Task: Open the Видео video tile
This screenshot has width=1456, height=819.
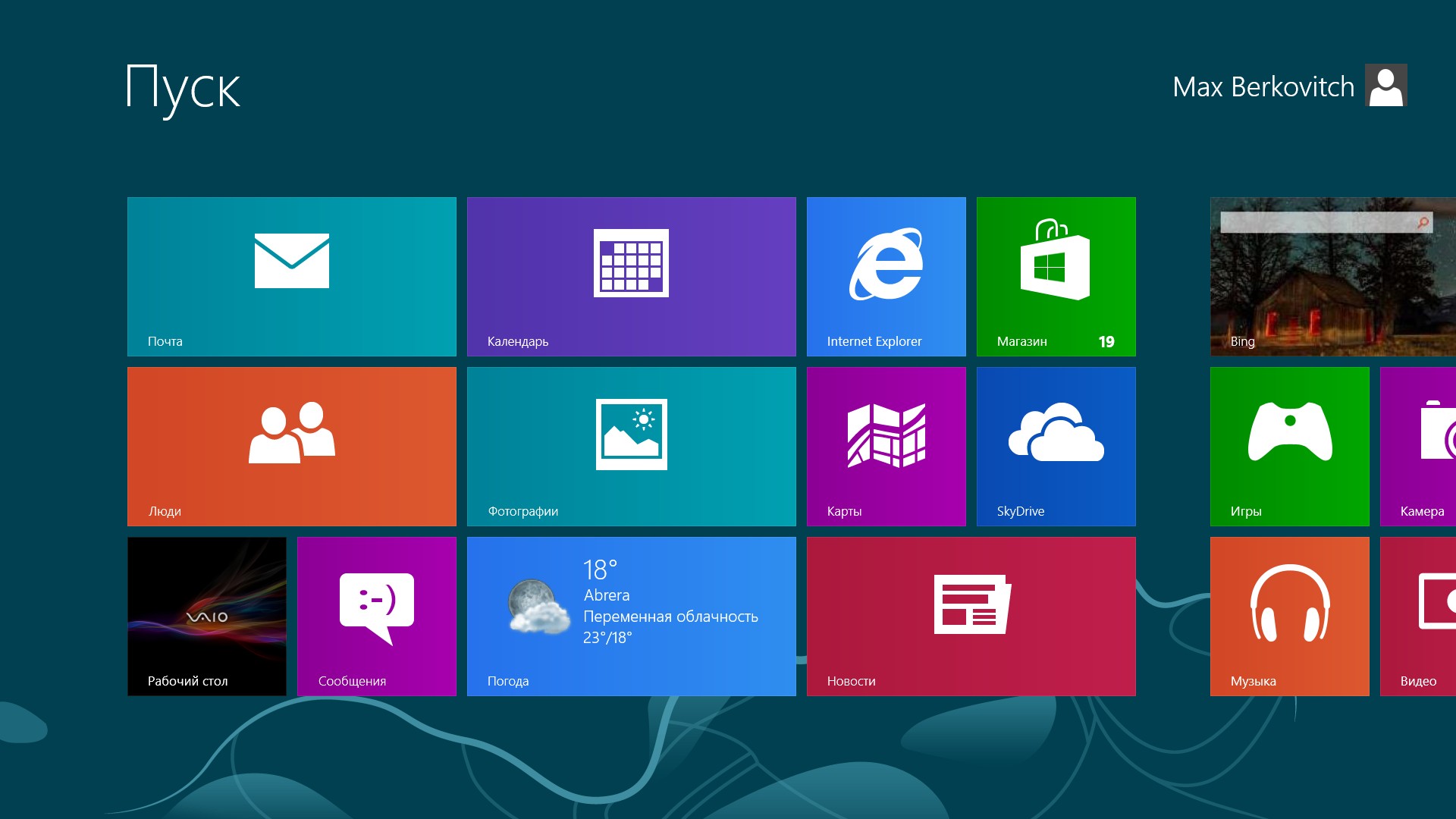Action: (1418, 617)
